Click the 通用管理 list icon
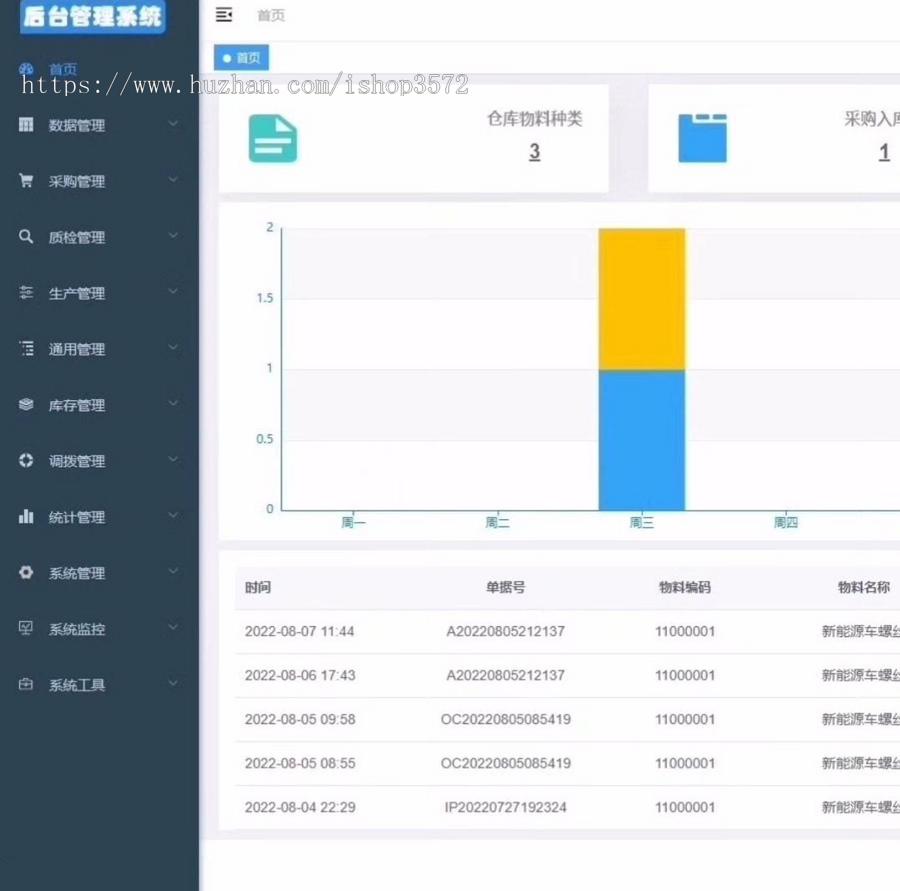 26,348
